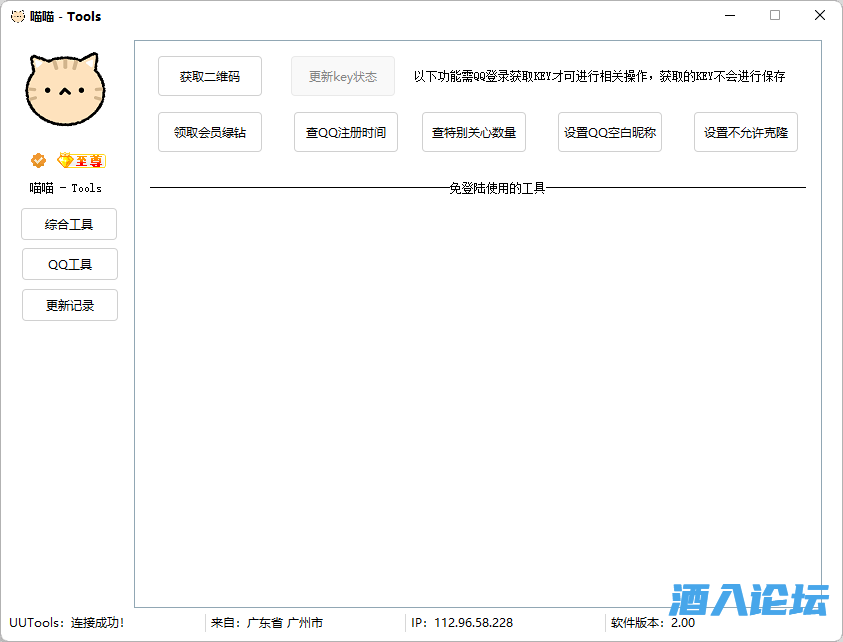Open the 综合工具 section
Viewport: 843px width, 642px height.
click(x=69, y=225)
